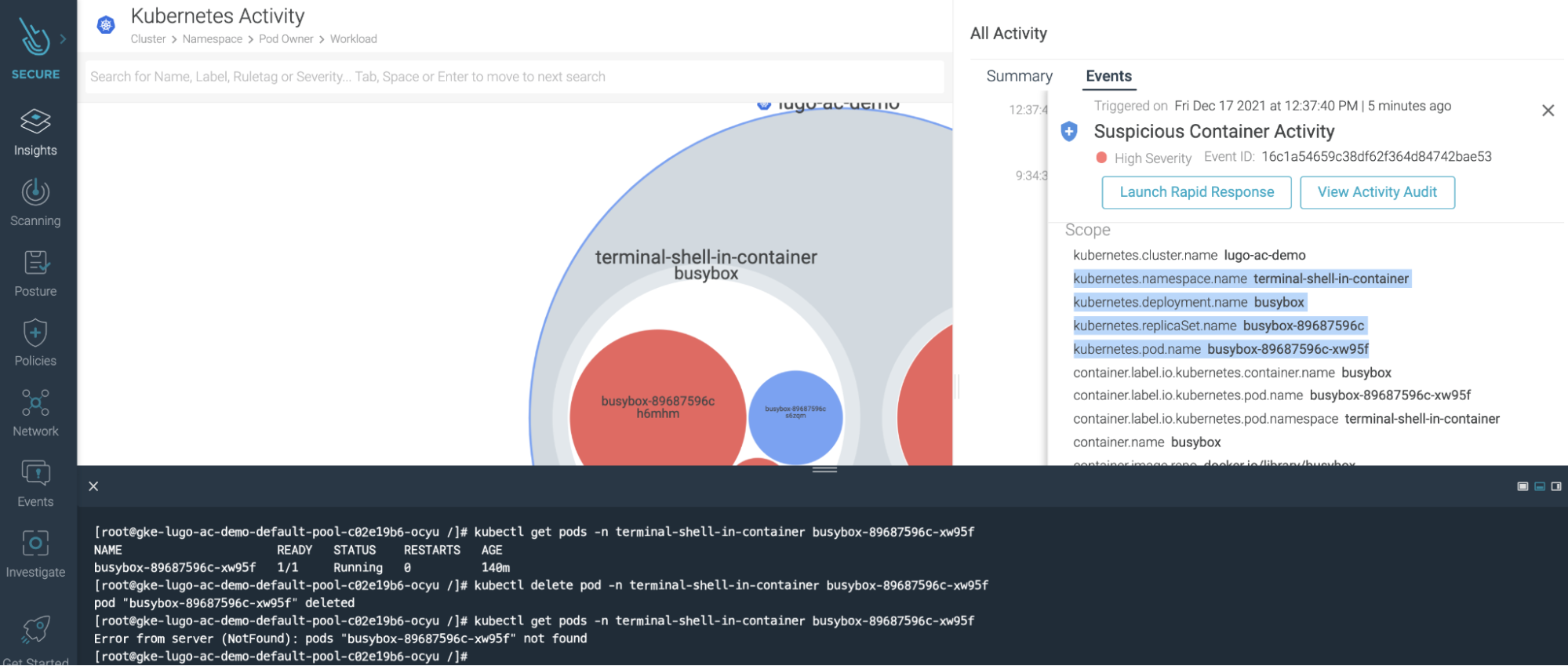This screenshot has width=1568, height=666.
Task: Open the Network section
Action: [35, 413]
